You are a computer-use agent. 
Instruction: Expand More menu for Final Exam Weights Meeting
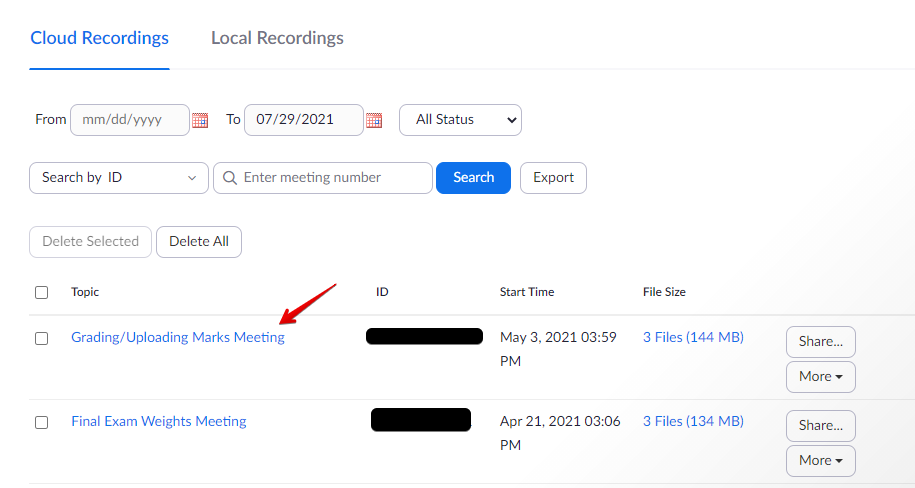820,460
